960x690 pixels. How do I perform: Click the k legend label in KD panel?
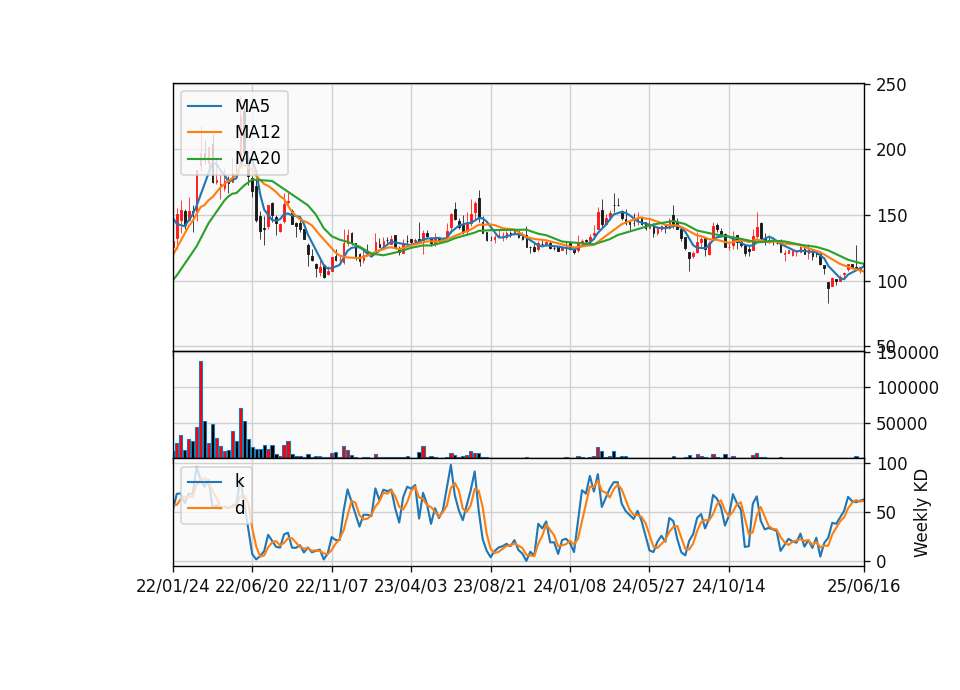tap(239, 481)
